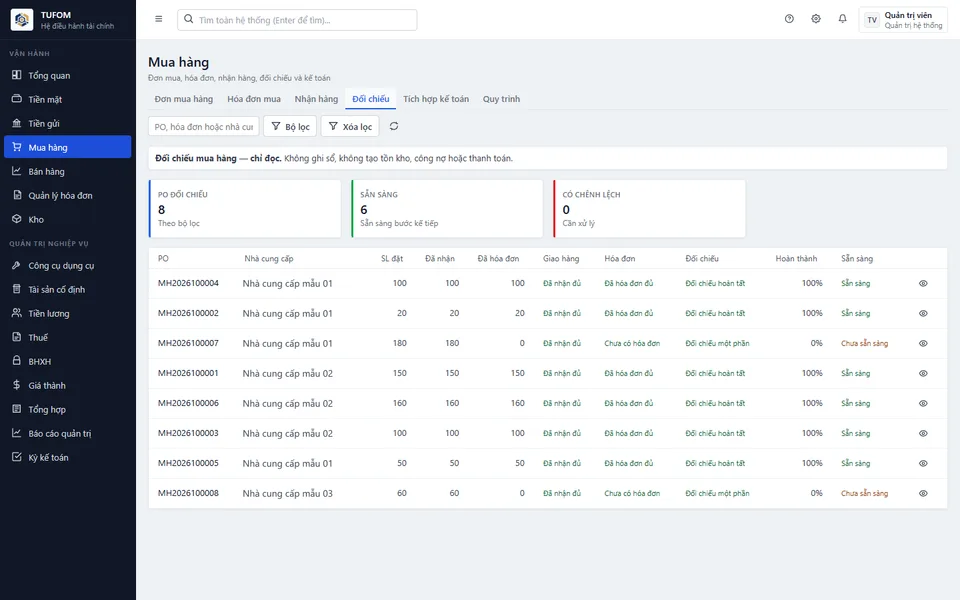Viewport: 960px width, 600px height.
Task: View details of PO MH2026100002 via eye icon
Action: tap(923, 313)
